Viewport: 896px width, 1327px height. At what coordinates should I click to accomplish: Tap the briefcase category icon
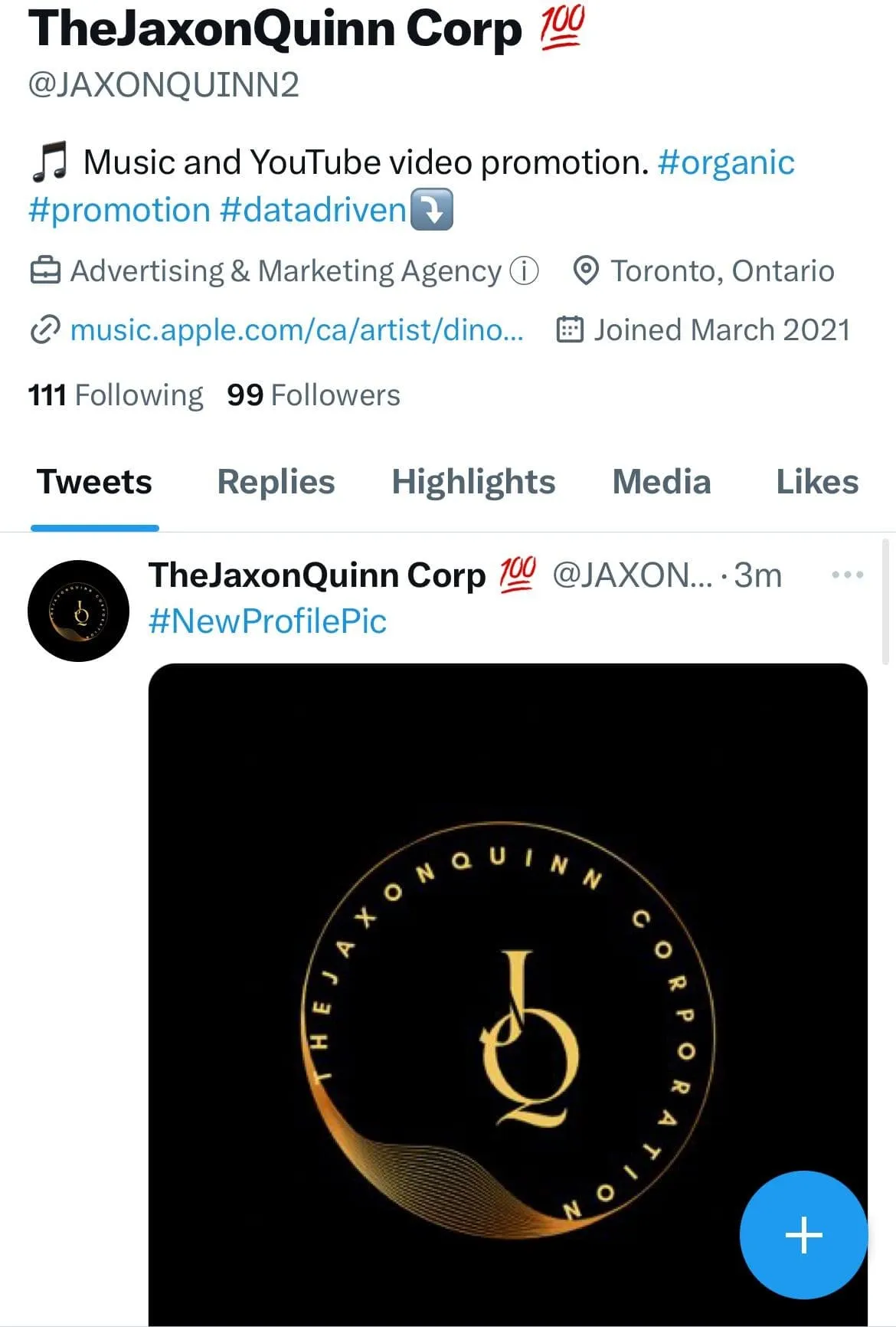point(45,270)
